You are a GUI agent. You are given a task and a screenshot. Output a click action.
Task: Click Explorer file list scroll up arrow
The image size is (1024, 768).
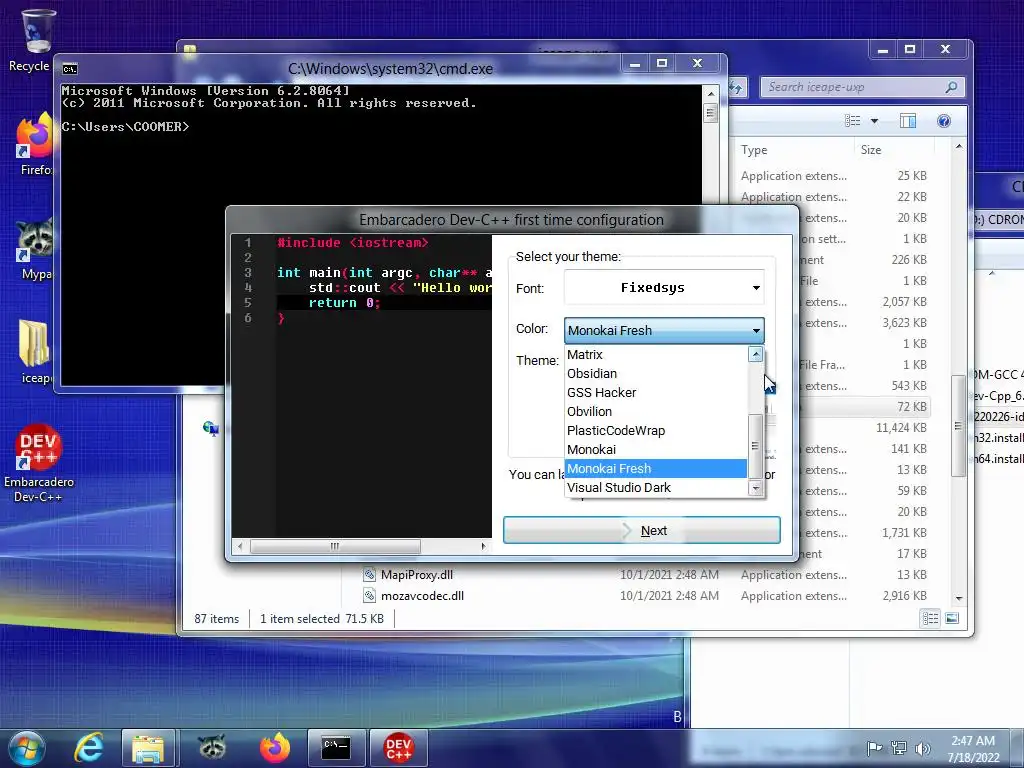coord(958,146)
